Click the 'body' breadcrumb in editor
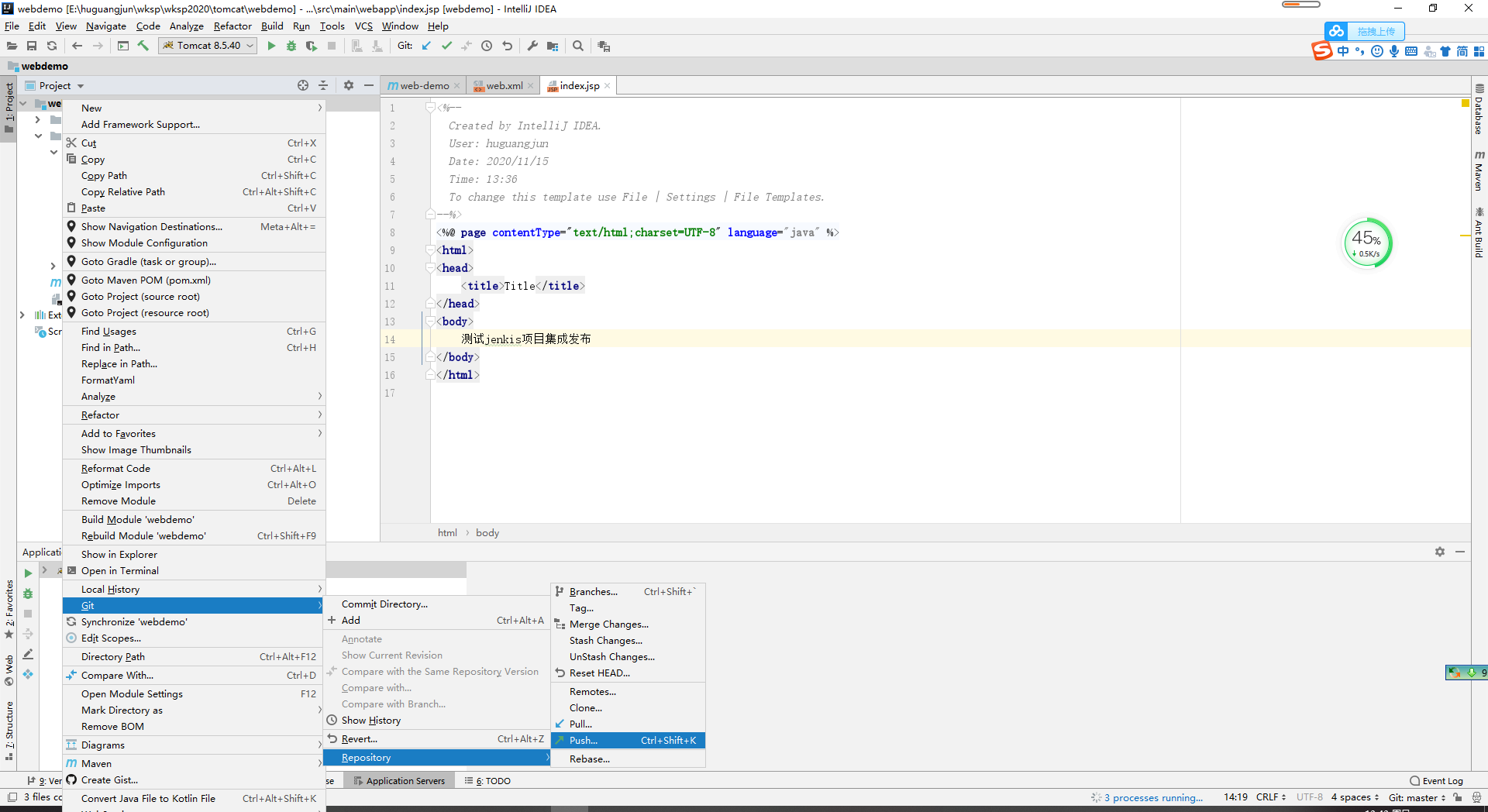The width and height of the screenshot is (1488, 812). 487,532
